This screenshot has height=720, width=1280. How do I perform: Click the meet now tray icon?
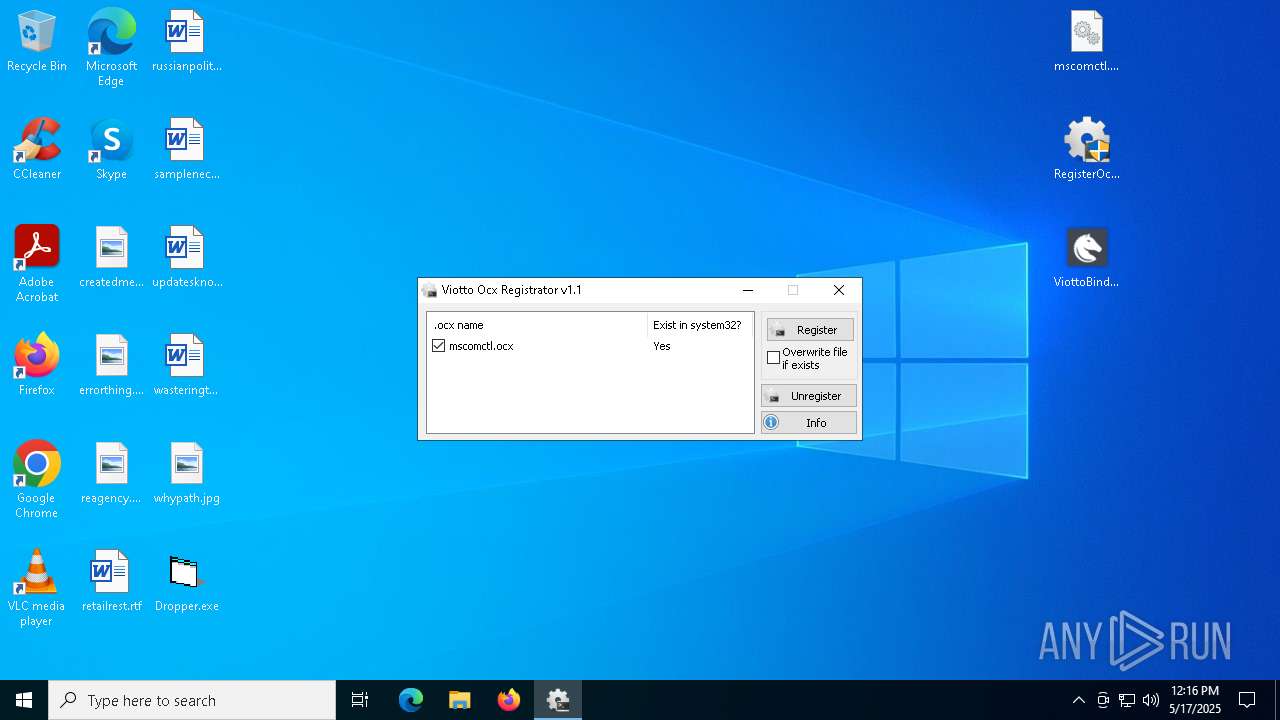tap(1103, 700)
